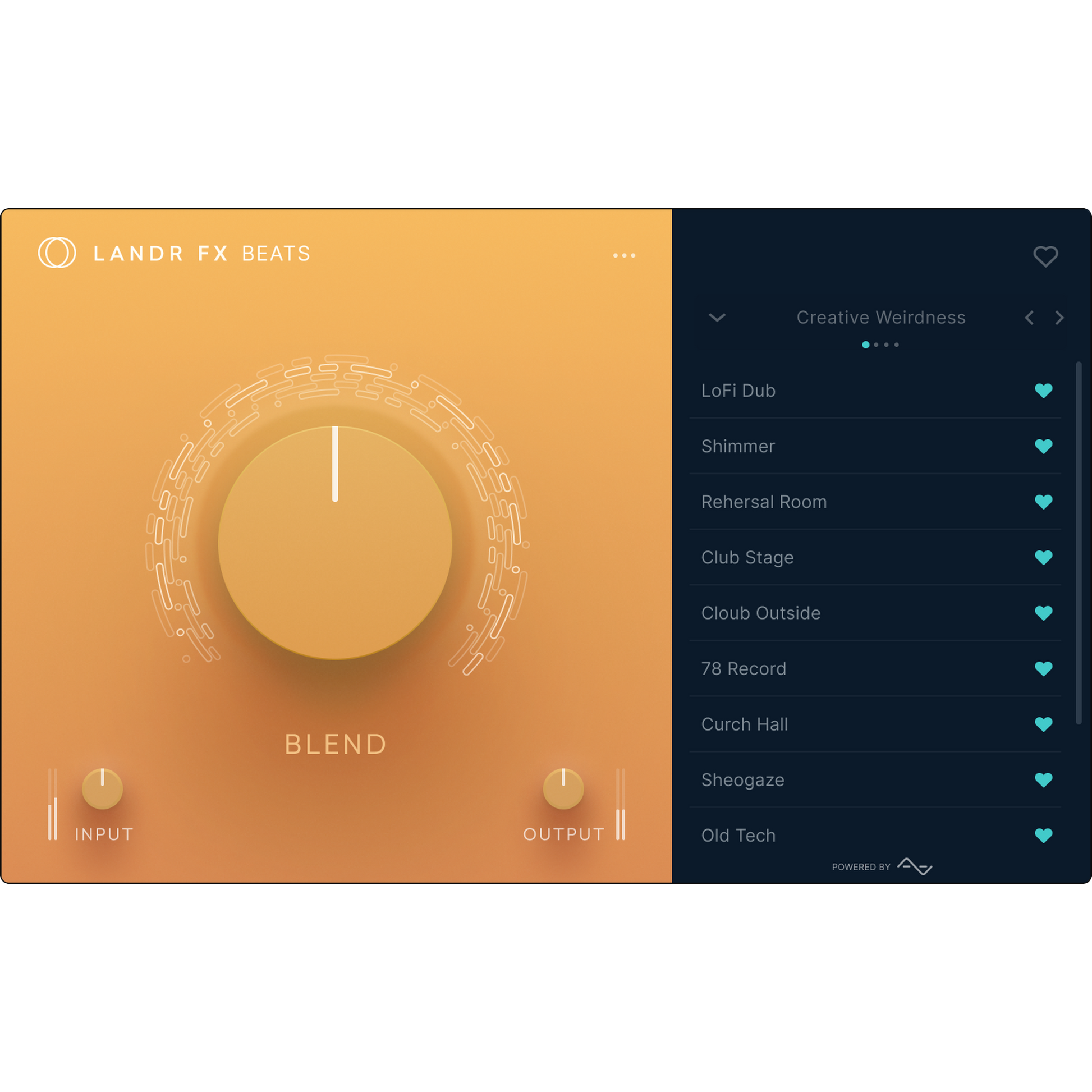Viewport: 1092px width, 1092px height.
Task: Advance to next preset with the right arrow
Action: coord(1060,318)
